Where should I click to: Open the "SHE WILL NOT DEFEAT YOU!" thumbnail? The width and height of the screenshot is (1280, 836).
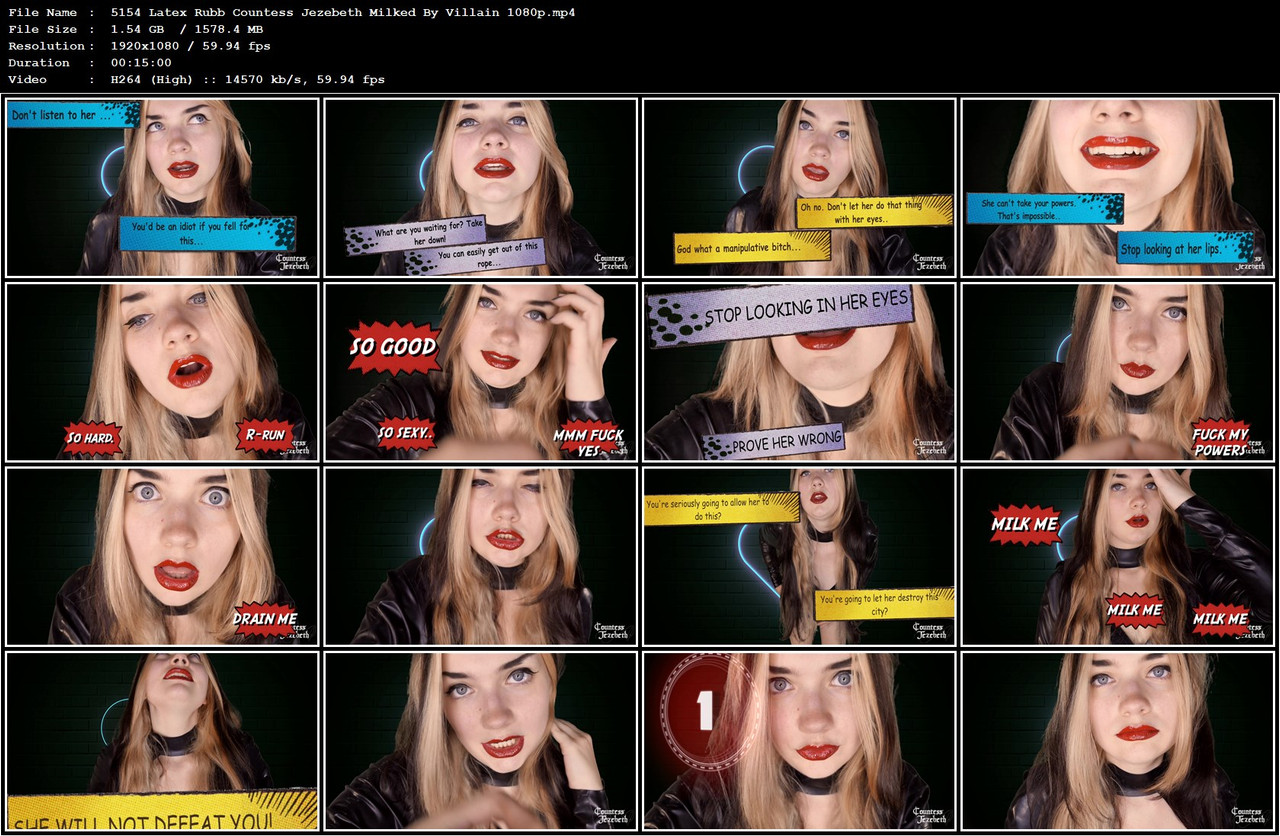[x=162, y=741]
